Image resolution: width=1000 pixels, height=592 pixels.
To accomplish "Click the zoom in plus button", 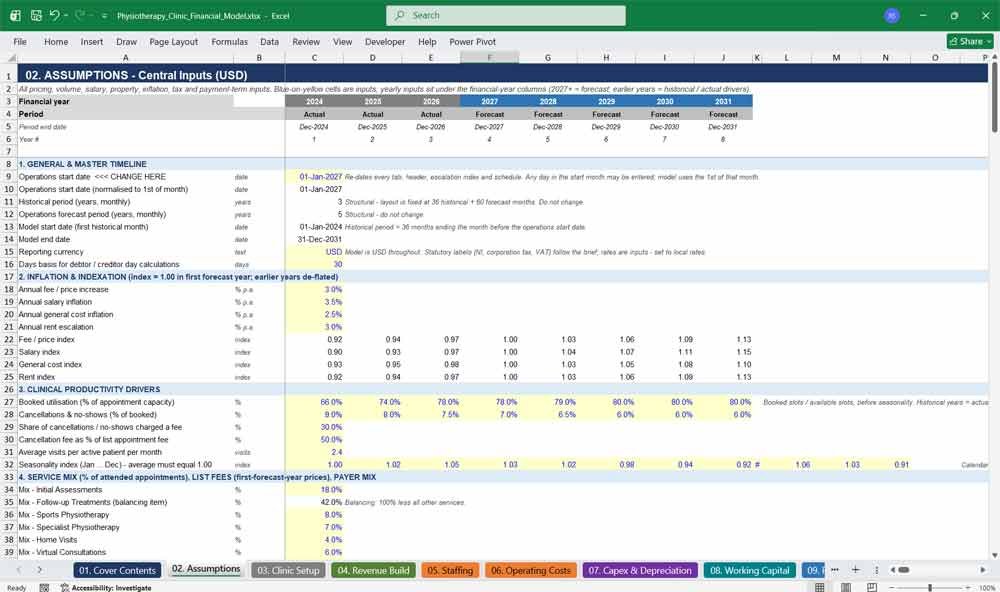I will pyautogui.click(x=969, y=587).
